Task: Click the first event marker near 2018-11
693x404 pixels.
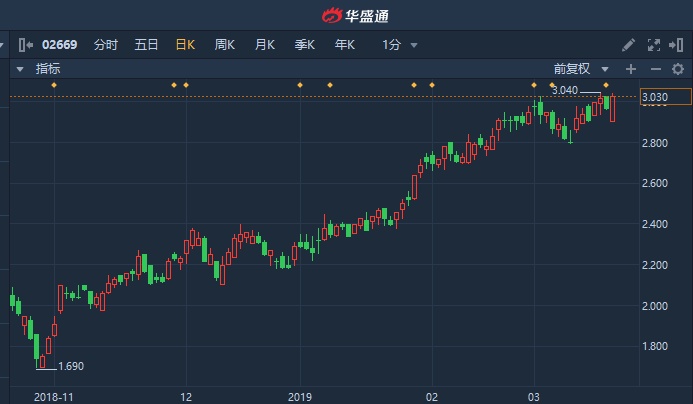Action: point(54,85)
